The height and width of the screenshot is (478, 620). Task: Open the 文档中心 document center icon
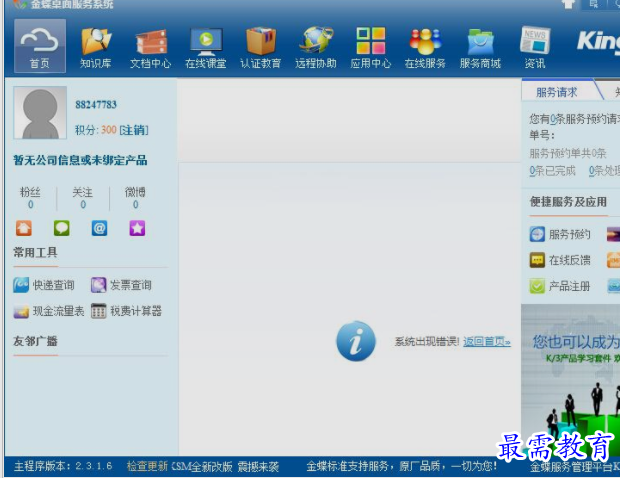pos(151,47)
